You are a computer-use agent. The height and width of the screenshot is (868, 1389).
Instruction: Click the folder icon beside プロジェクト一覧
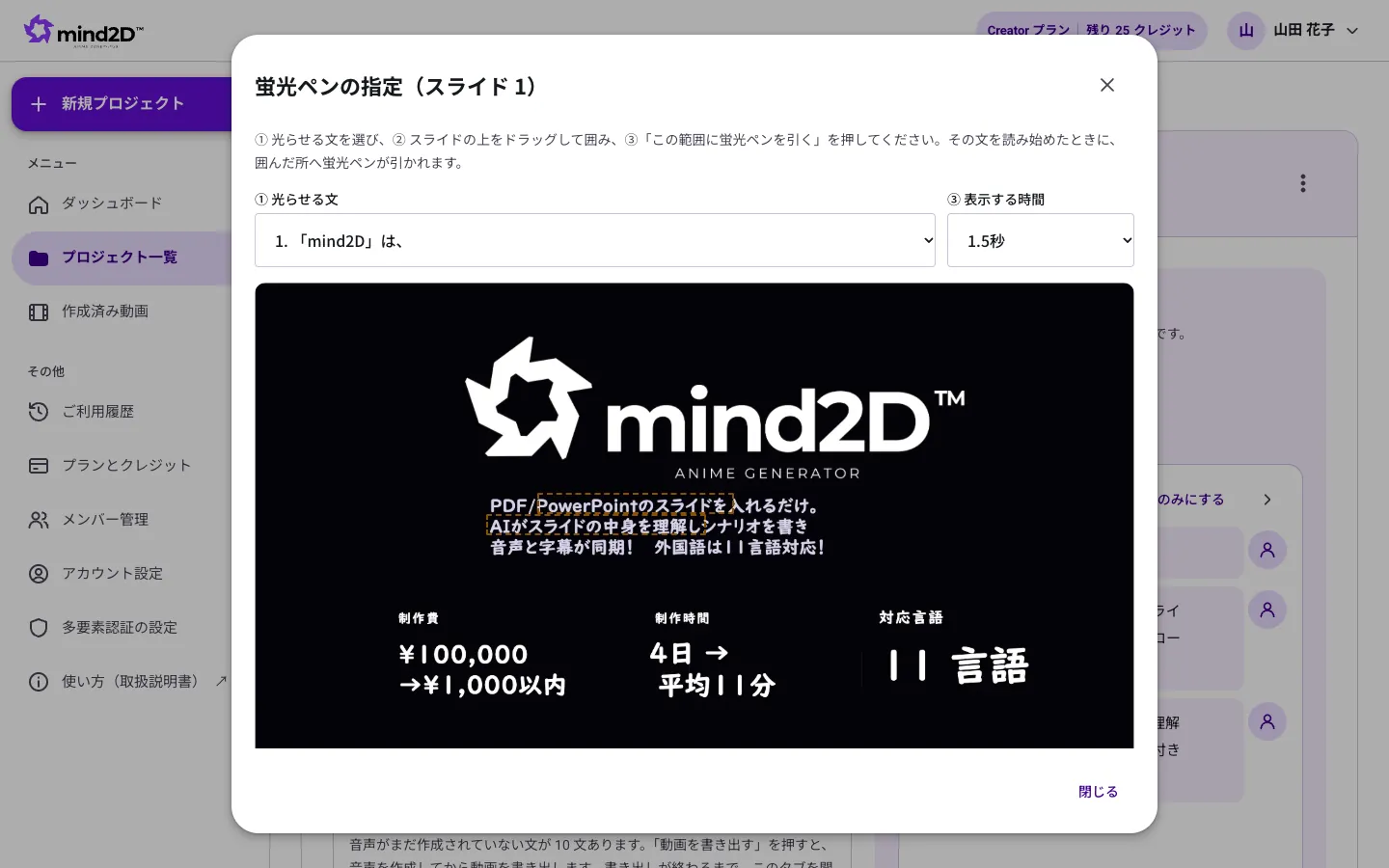pyautogui.click(x=39, y=258)
